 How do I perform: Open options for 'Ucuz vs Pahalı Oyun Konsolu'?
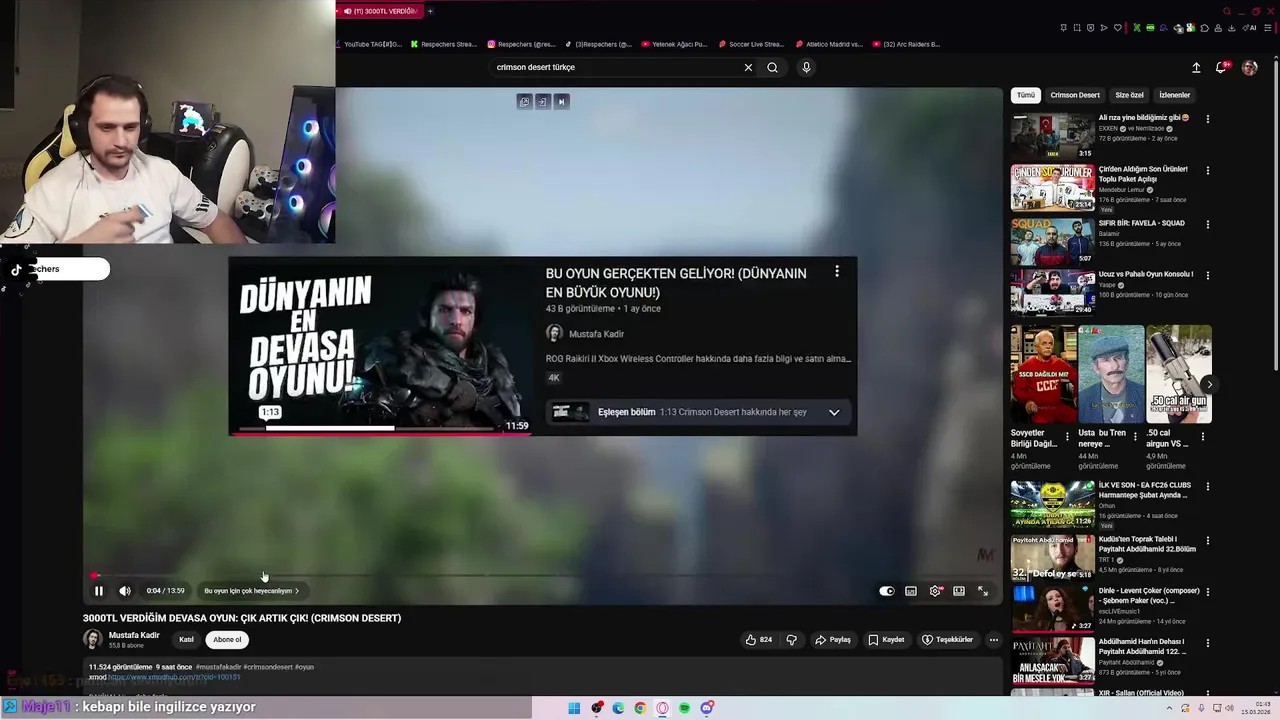pos(1207,276)
